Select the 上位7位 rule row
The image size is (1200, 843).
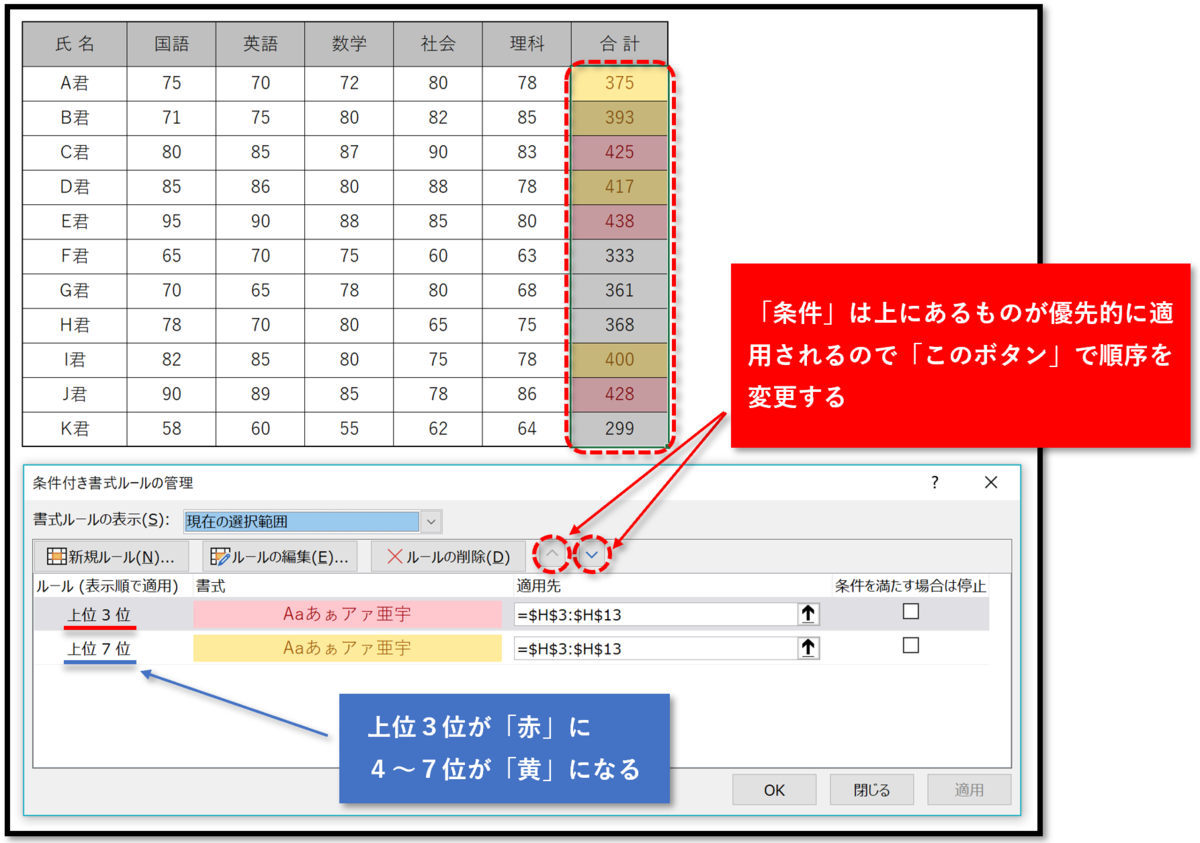(x=98, y=648)
